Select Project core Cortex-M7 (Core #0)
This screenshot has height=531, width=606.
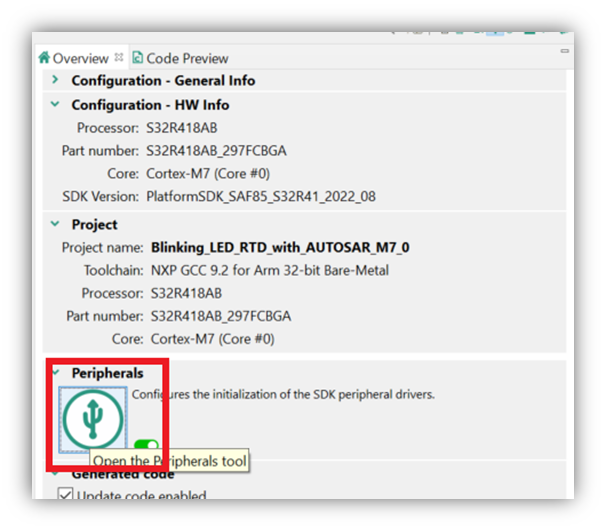213,339
